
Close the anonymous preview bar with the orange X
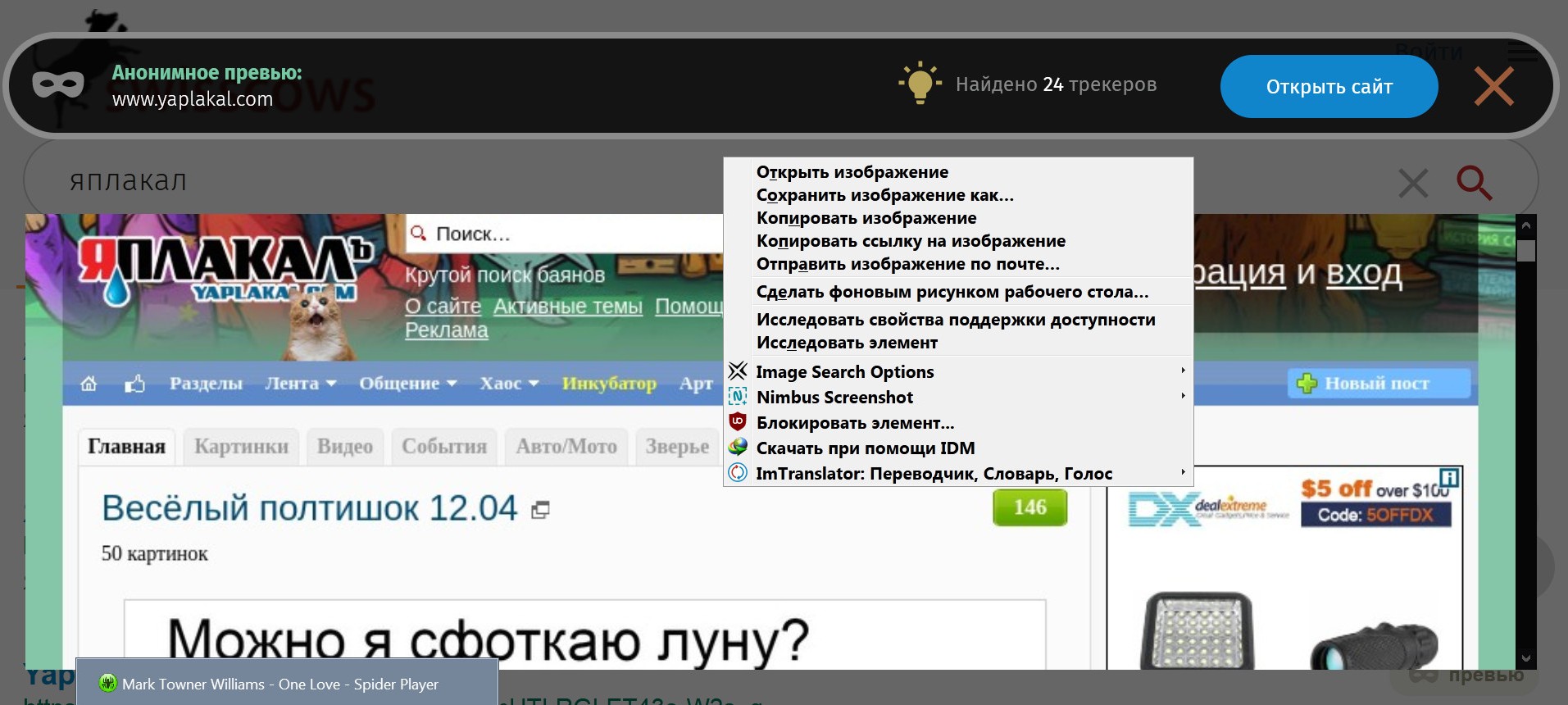[1493, 86]
